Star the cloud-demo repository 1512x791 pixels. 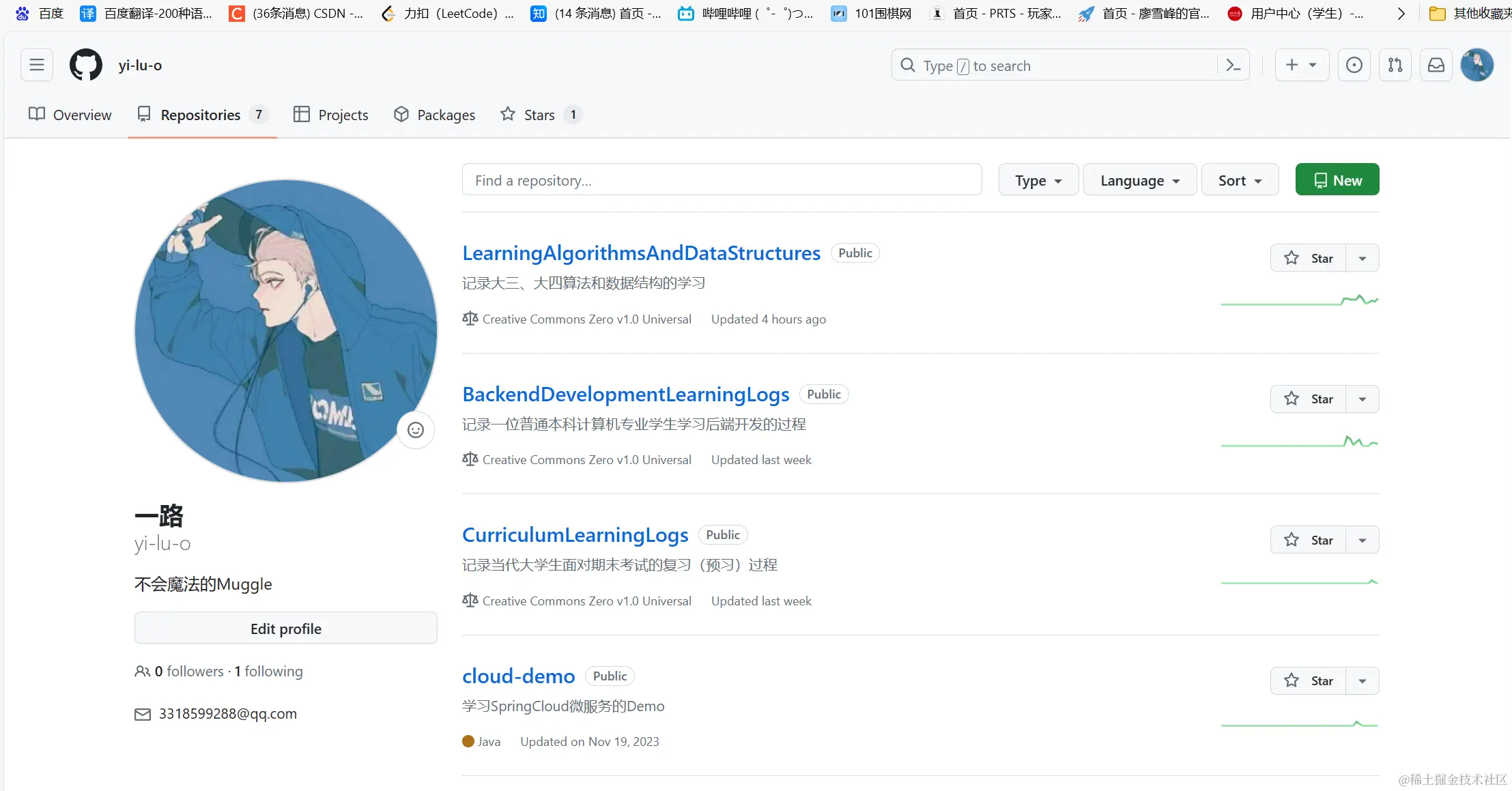pos(1308,681)
